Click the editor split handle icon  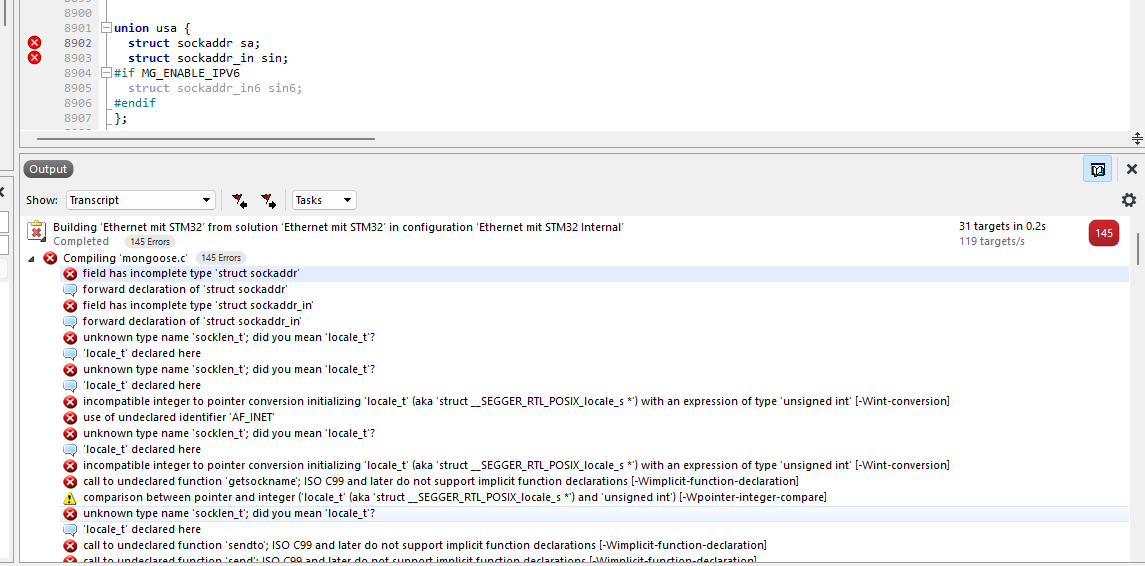1137,139
